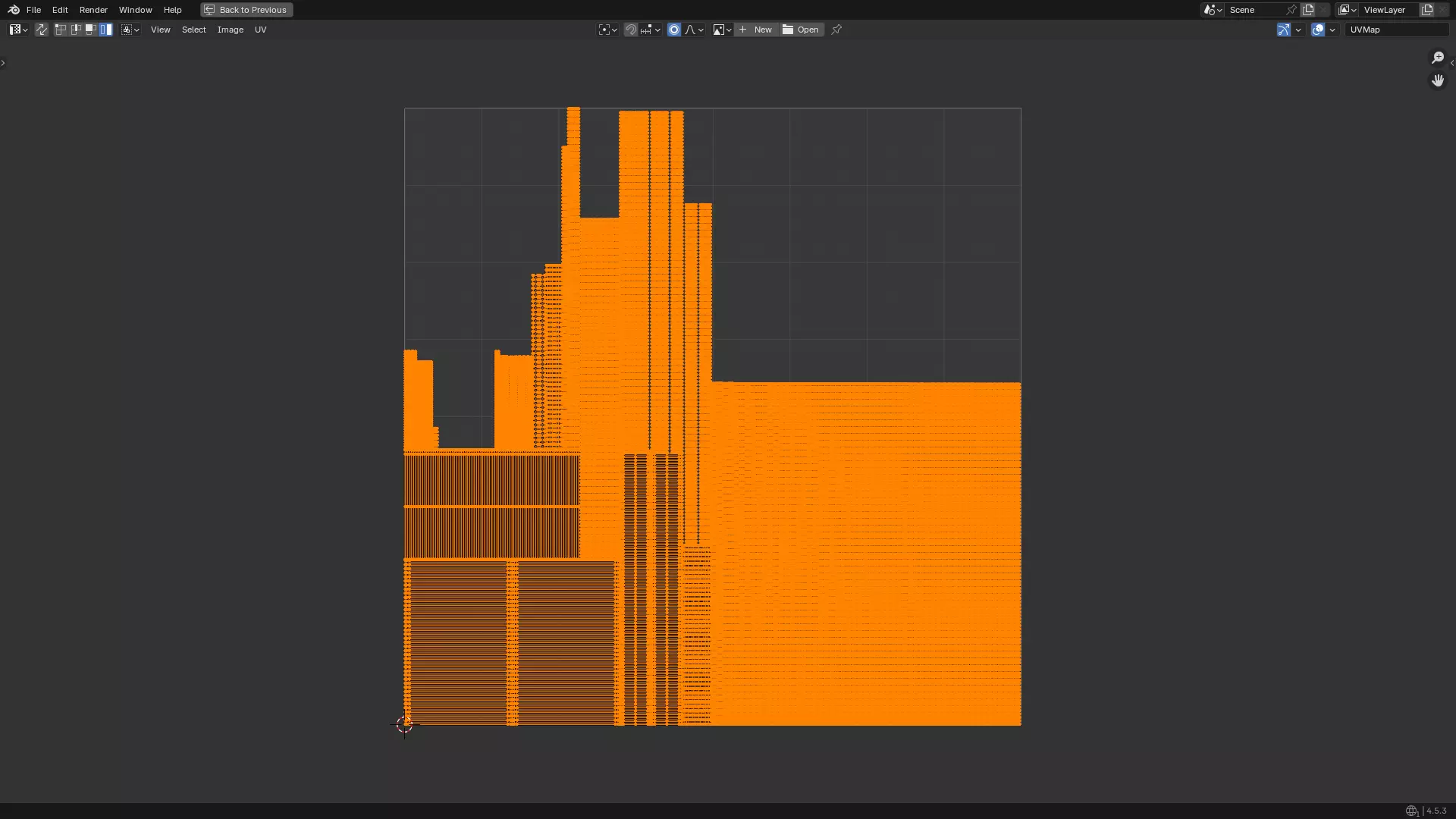
Task: Create new scene copy icon
Action: click(x=1308, y=10)
